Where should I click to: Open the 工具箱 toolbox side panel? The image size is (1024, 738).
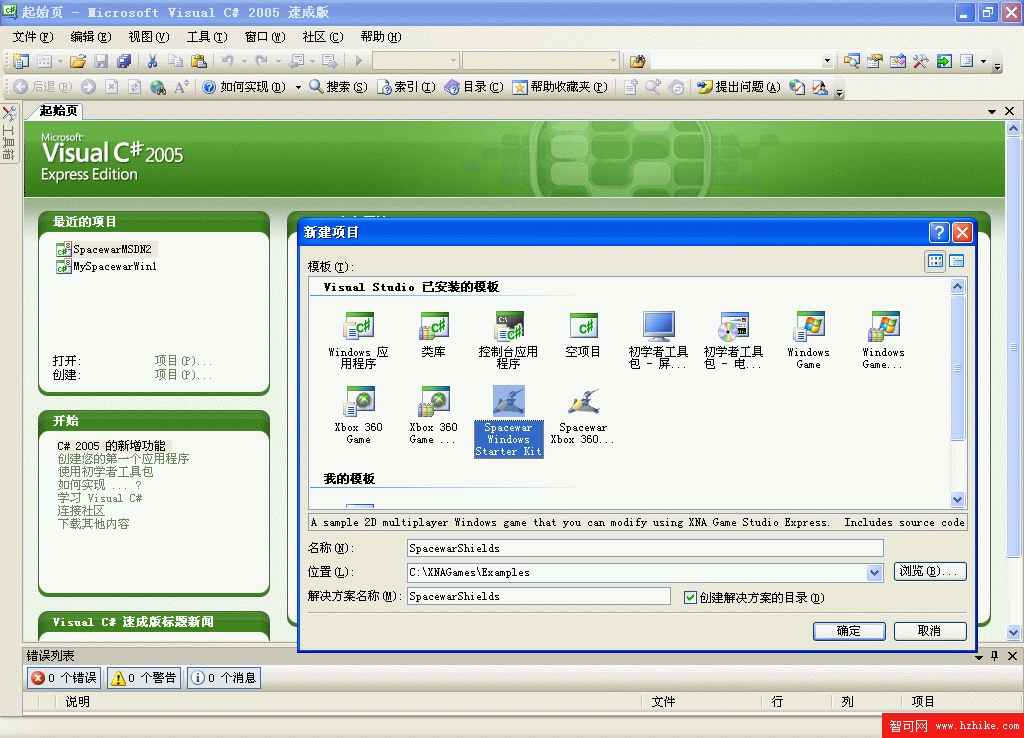tap(9, 133)
